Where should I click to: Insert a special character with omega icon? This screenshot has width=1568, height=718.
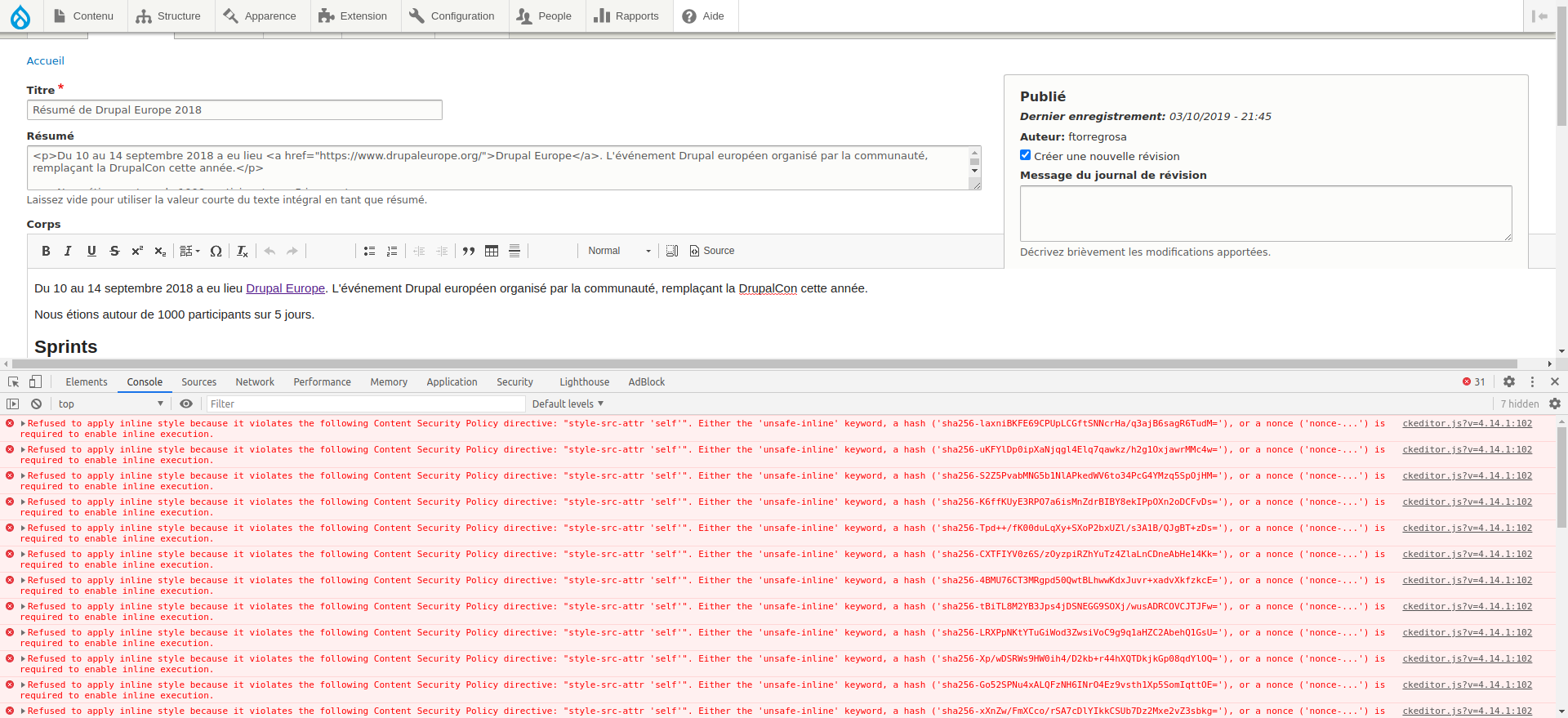[216, 251]
